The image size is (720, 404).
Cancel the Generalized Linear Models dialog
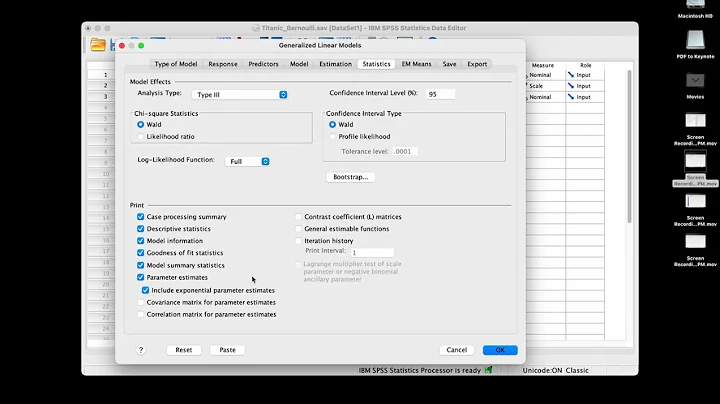pos(456,350)
